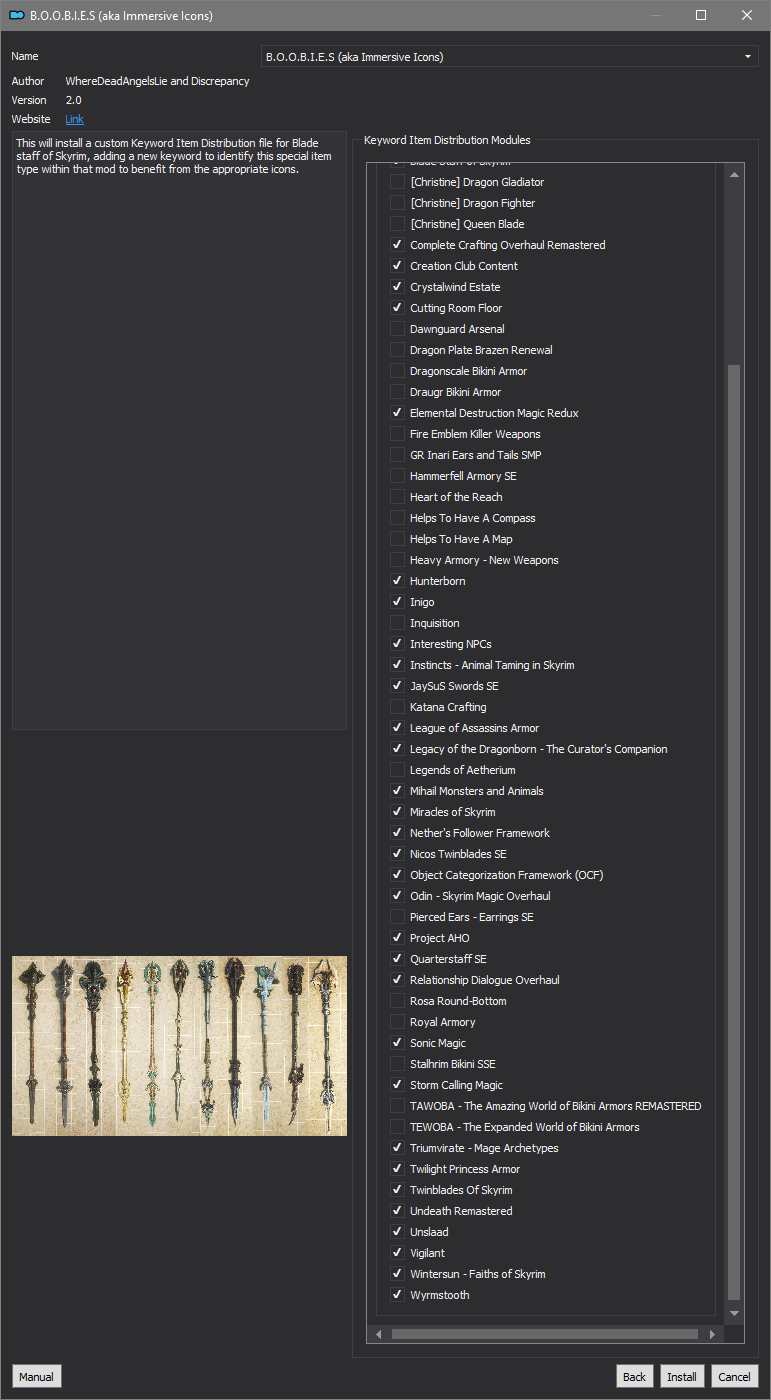
Task: Uncheck Interesting NPCs
Action: 397,644
